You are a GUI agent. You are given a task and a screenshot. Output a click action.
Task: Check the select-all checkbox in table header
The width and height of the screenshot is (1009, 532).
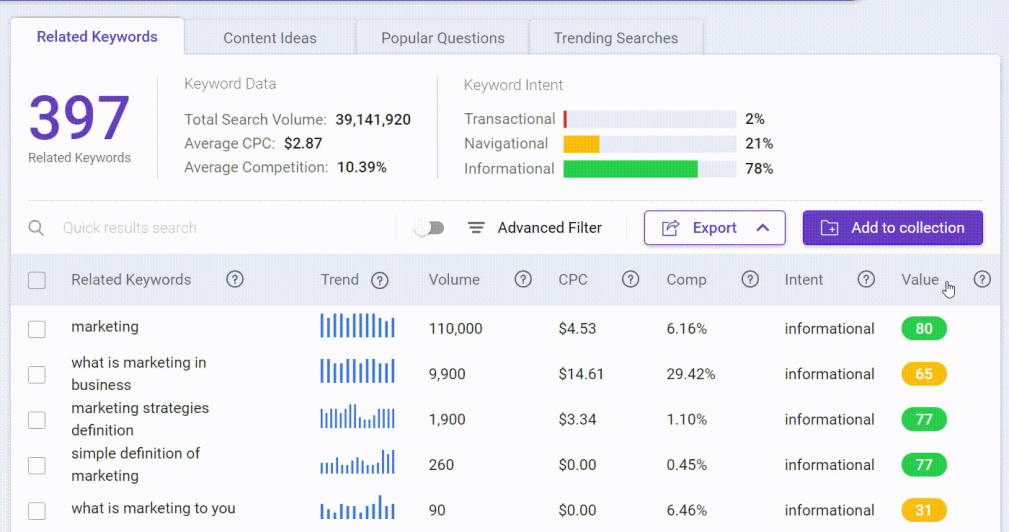pyautogui.click(x=37, y=280)
